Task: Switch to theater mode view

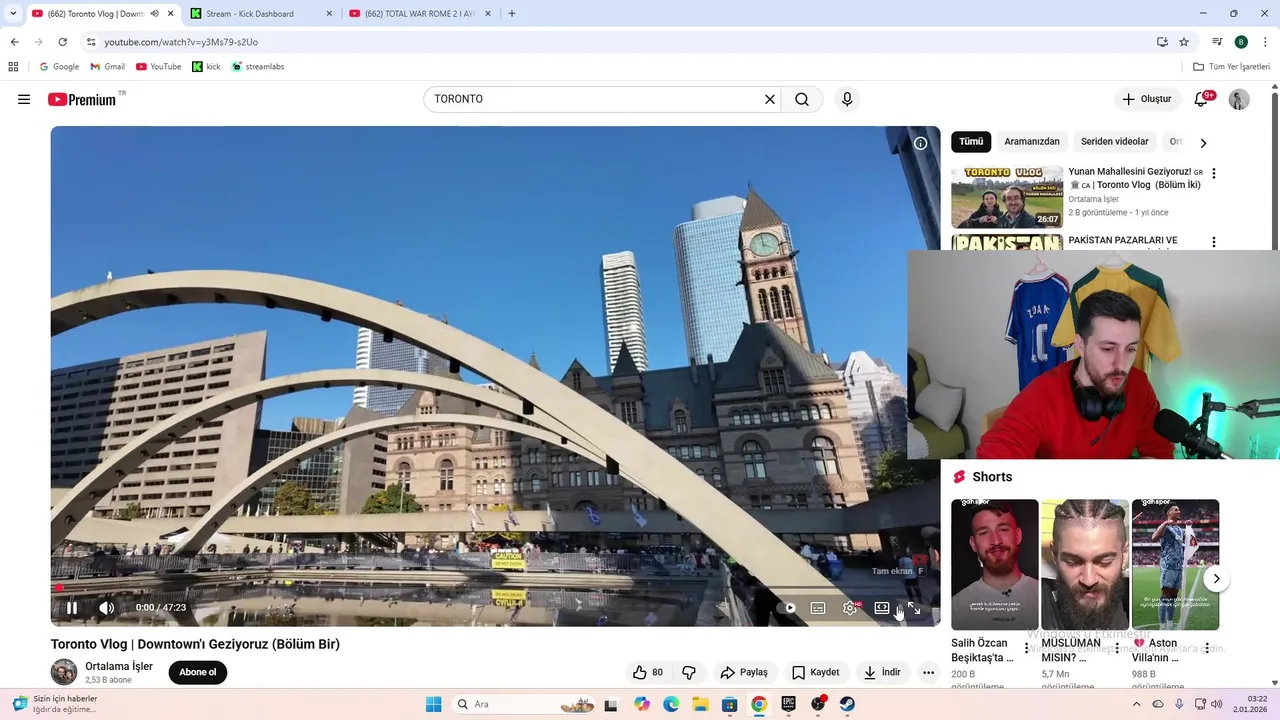Action: tap(882, 608)
